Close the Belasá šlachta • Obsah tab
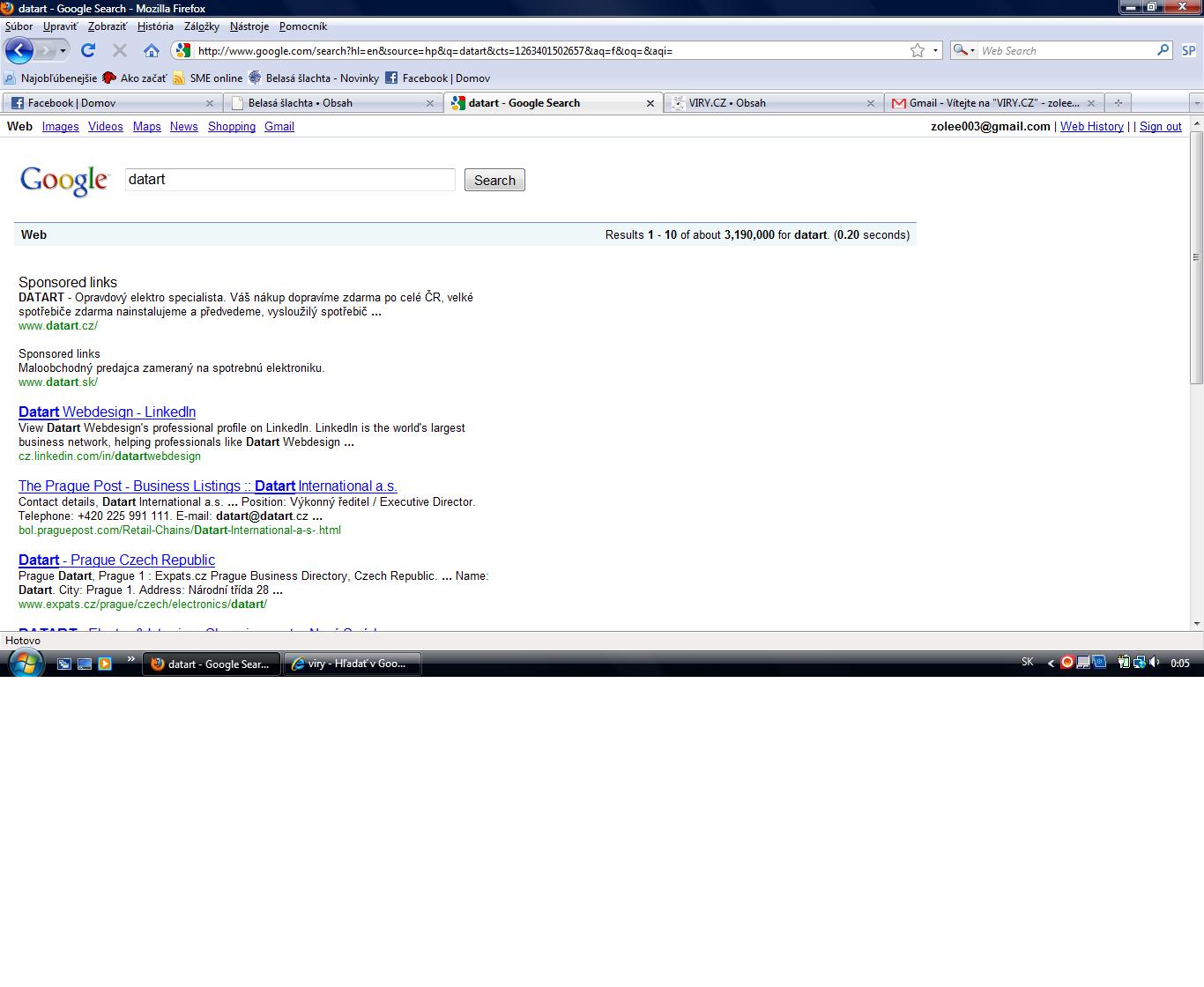The height and width of the screenshot is (987, 1204). tap(429, 103)
